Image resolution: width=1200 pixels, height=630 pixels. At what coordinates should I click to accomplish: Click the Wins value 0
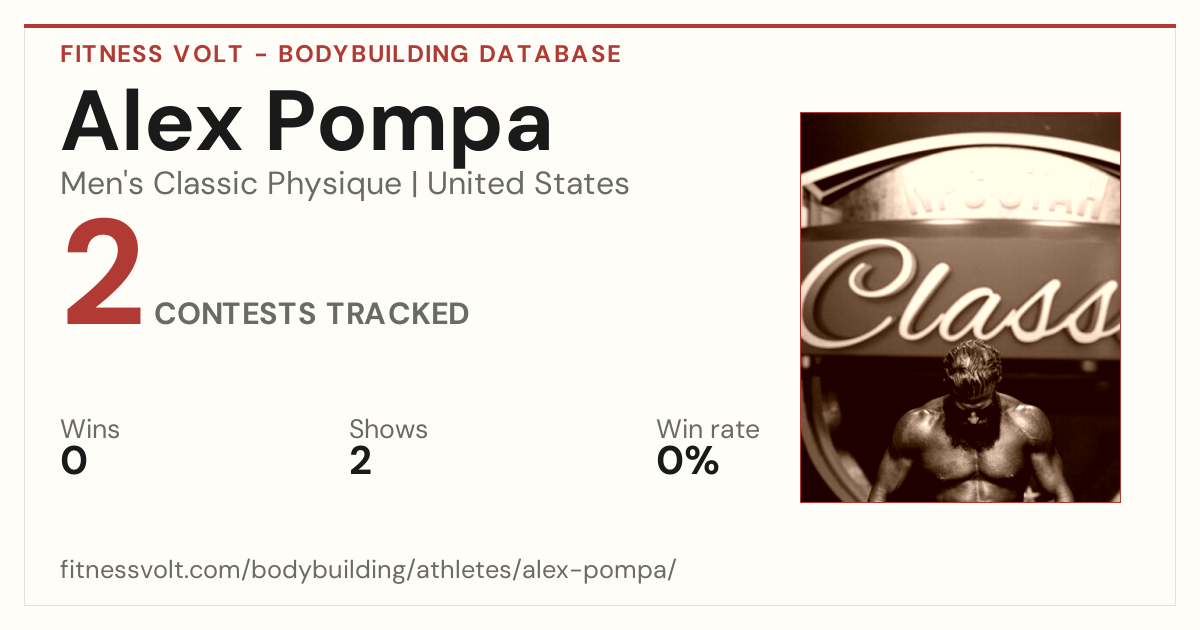pyautogui.click(x=74, y=461)
